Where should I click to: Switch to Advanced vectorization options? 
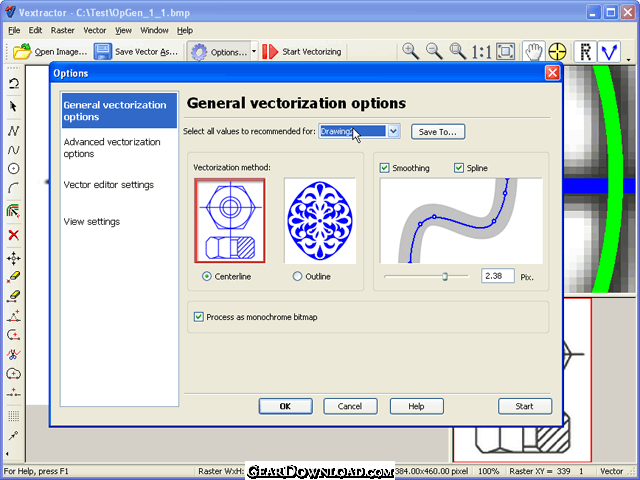(112, 148)
